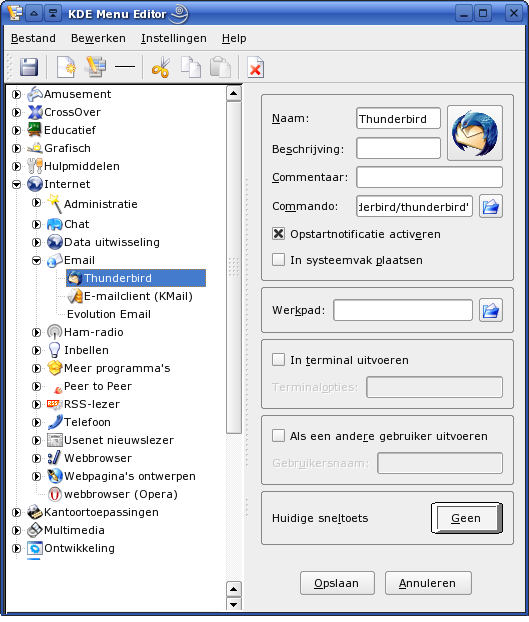Enable In systeemvak plaatsen checkbox
Image resolution: width=529 pixels, height=622 pixels.
tap(278, 260)
